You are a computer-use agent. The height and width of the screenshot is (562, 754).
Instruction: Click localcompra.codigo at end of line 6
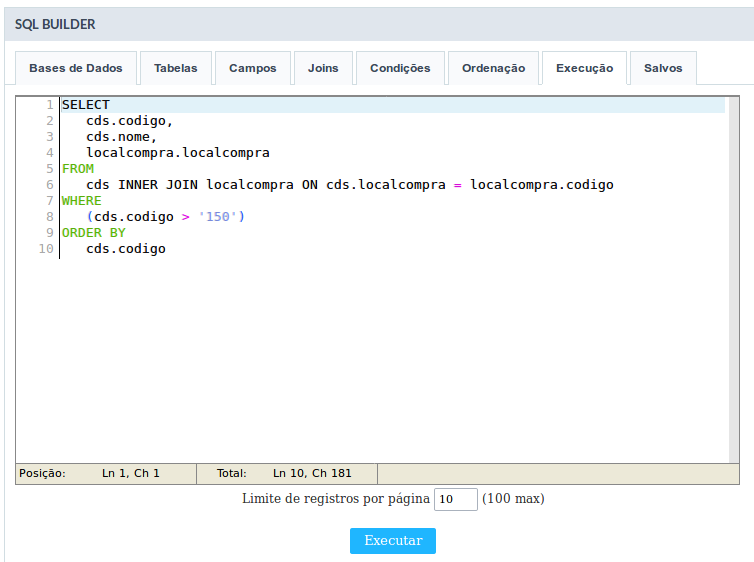(x=541, y=185)
